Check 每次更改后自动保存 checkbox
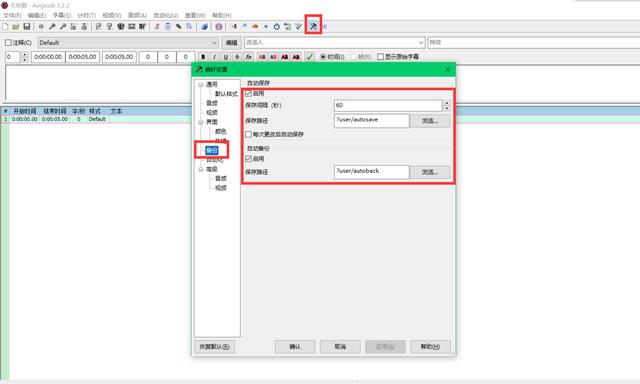 coord(248,134)
